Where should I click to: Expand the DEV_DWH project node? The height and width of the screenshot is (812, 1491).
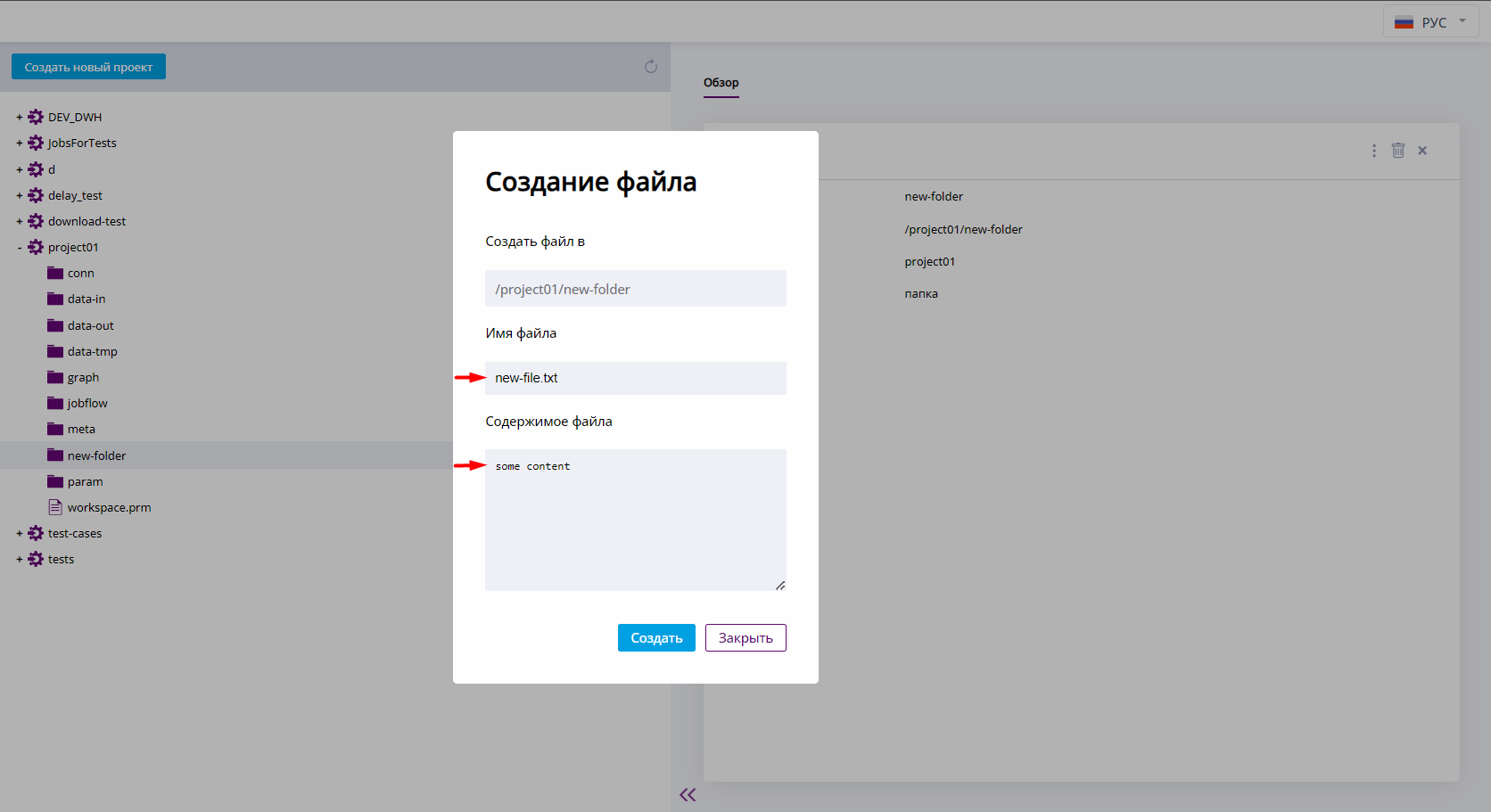point(20,117)
